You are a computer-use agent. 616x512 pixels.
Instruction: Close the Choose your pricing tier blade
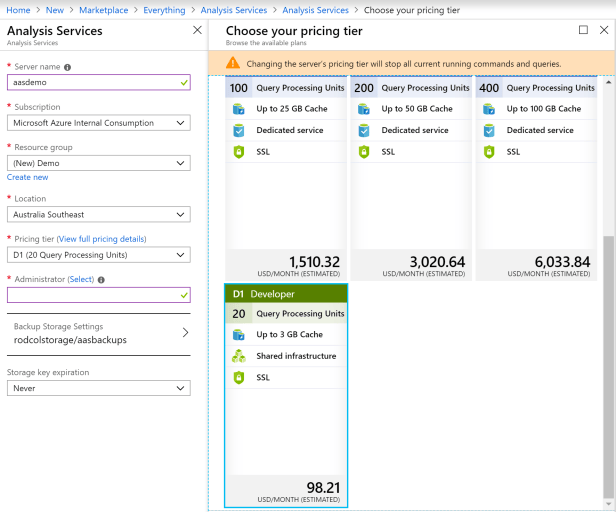pyautogui.click(x=604, y=30)
